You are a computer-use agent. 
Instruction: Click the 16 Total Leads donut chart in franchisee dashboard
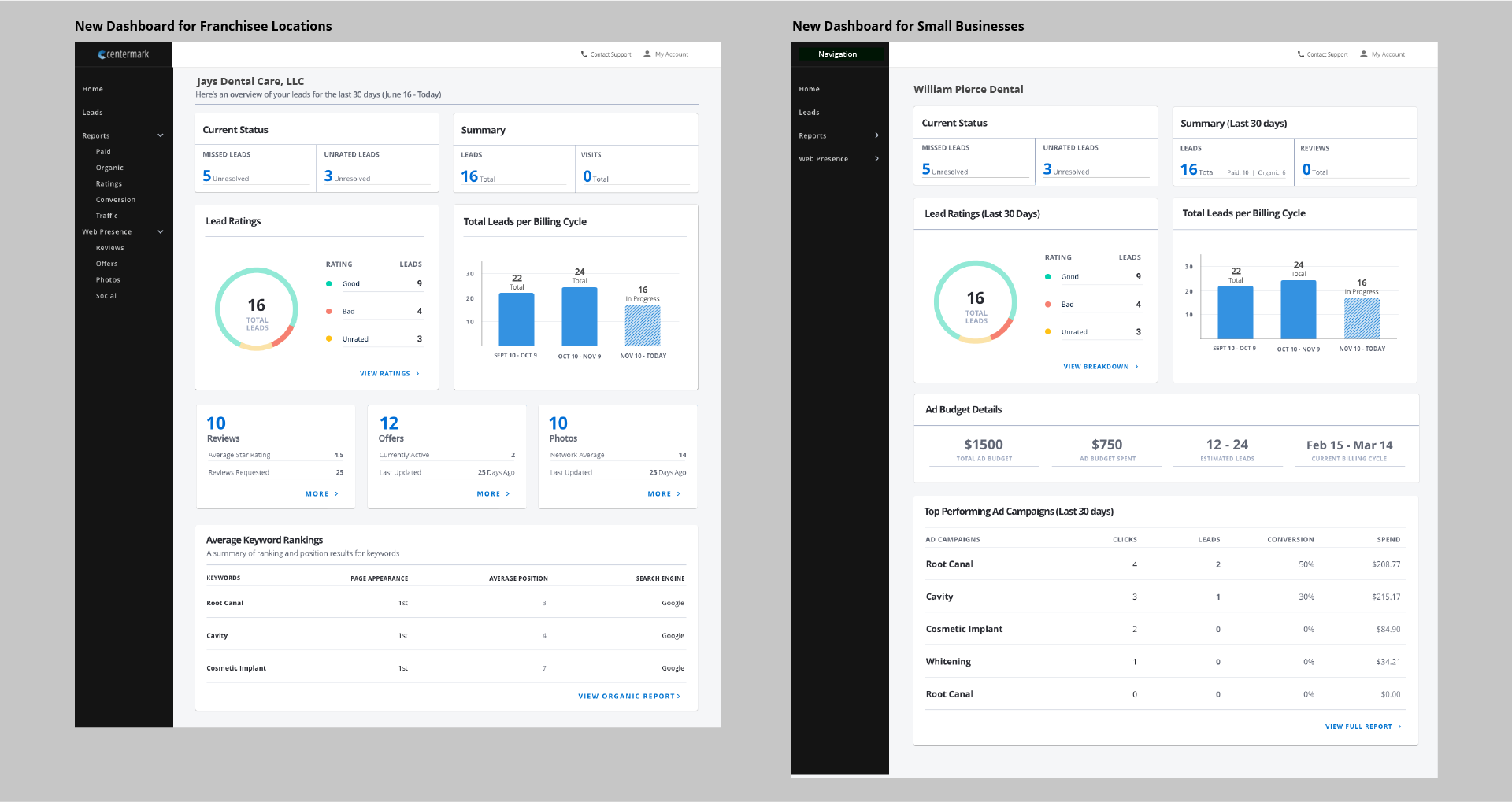[257, 309]
